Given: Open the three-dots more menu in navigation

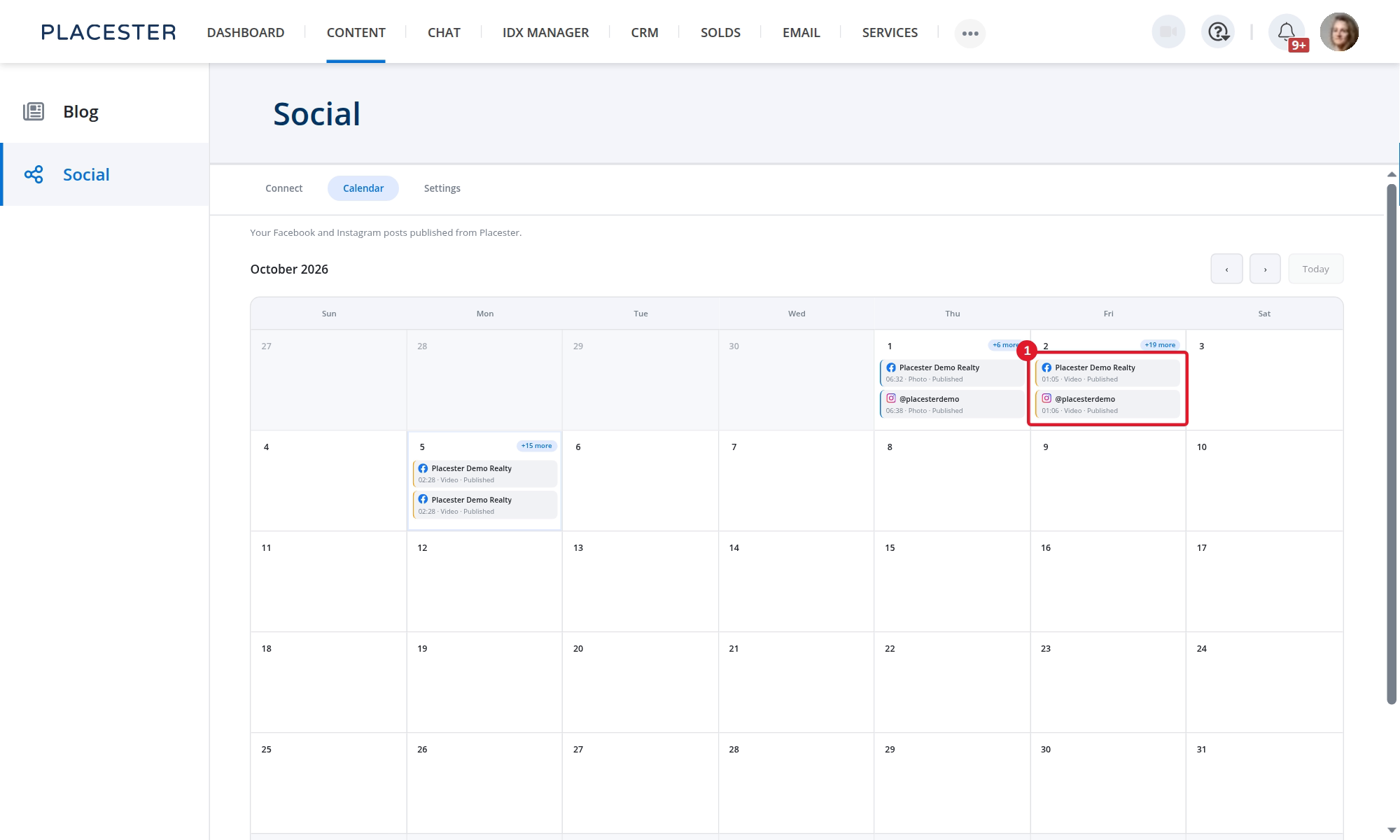Looking at the screenshot, I should (970, 33).
